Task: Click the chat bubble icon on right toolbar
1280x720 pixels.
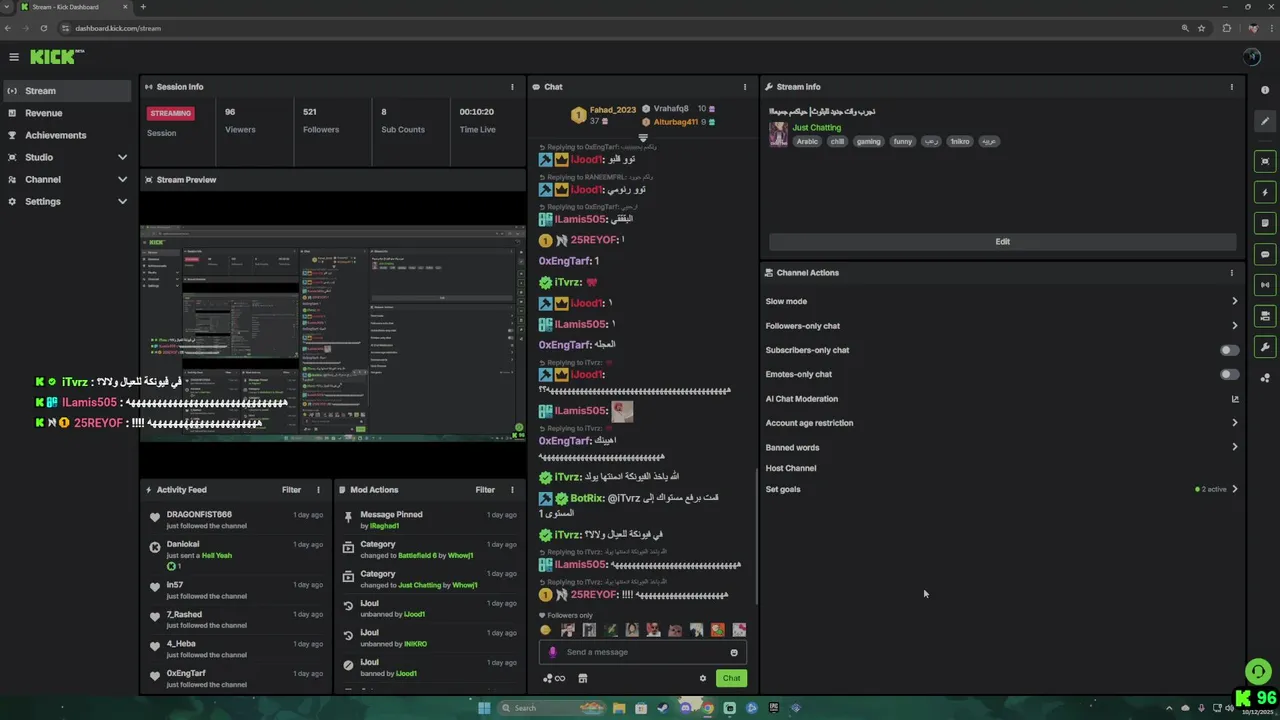Action: [x=1265, y=254]
